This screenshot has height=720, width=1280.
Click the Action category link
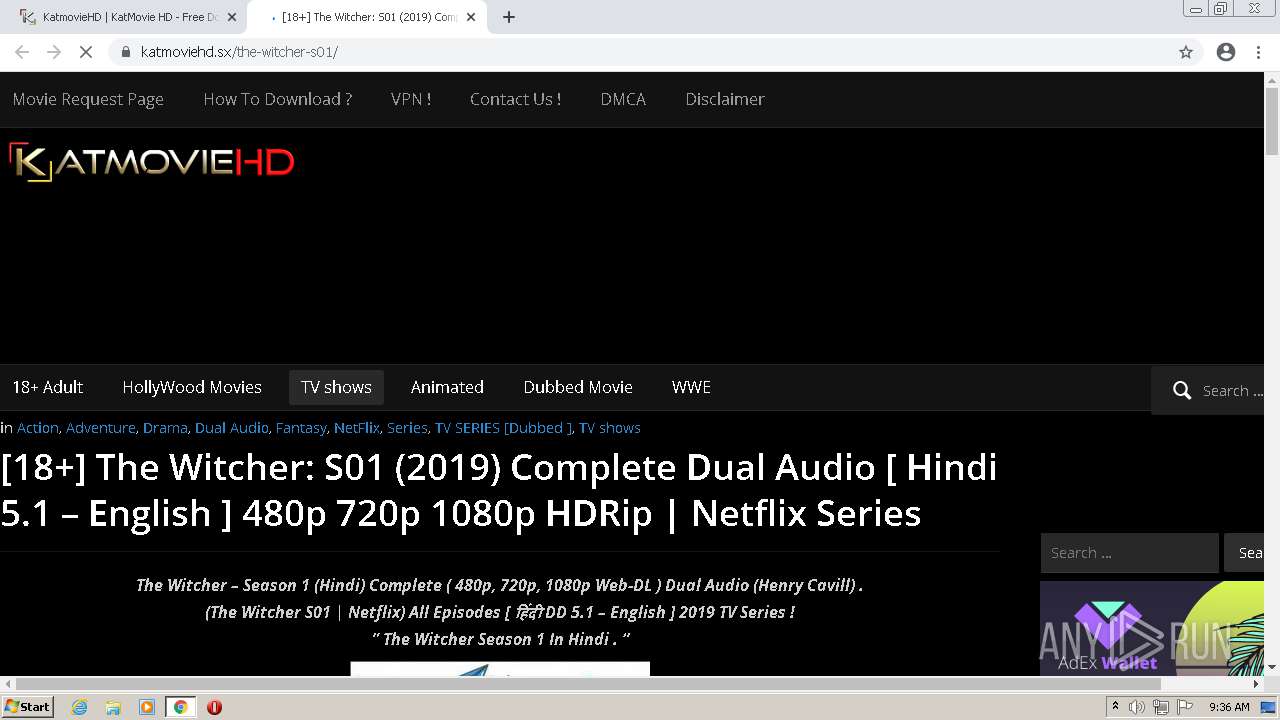38,428
